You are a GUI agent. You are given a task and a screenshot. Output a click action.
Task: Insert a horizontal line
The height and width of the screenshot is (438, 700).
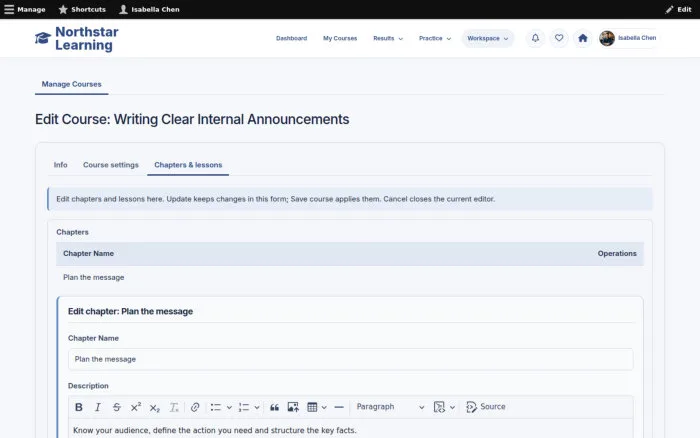(x=339, y=407)
